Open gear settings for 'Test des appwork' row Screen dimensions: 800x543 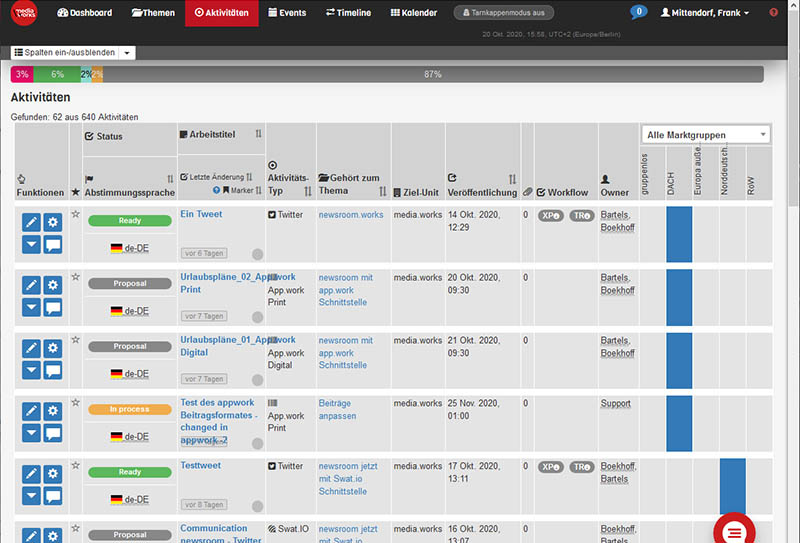pos(53,410)
